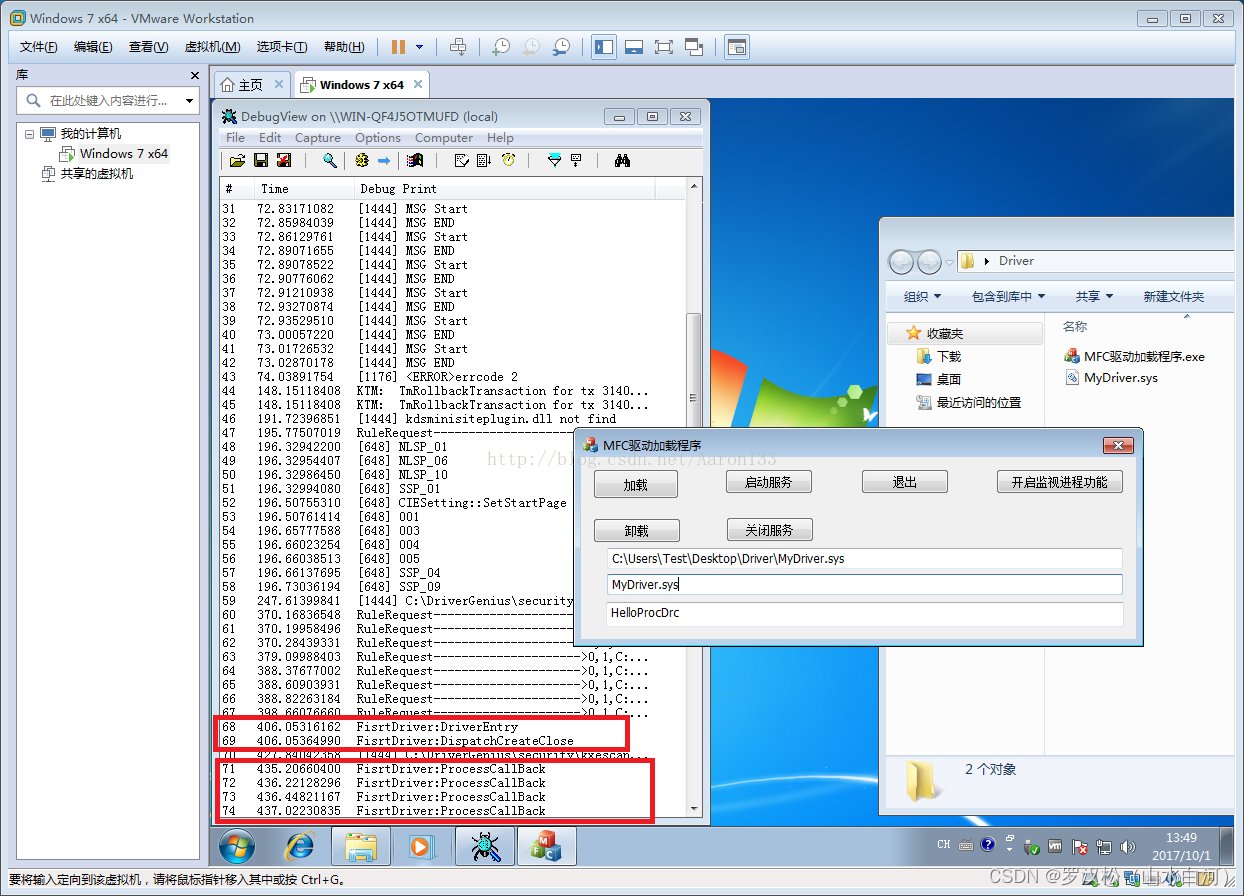
Task: Open VMware 查看(V) menu
Action: click(148, 47)
